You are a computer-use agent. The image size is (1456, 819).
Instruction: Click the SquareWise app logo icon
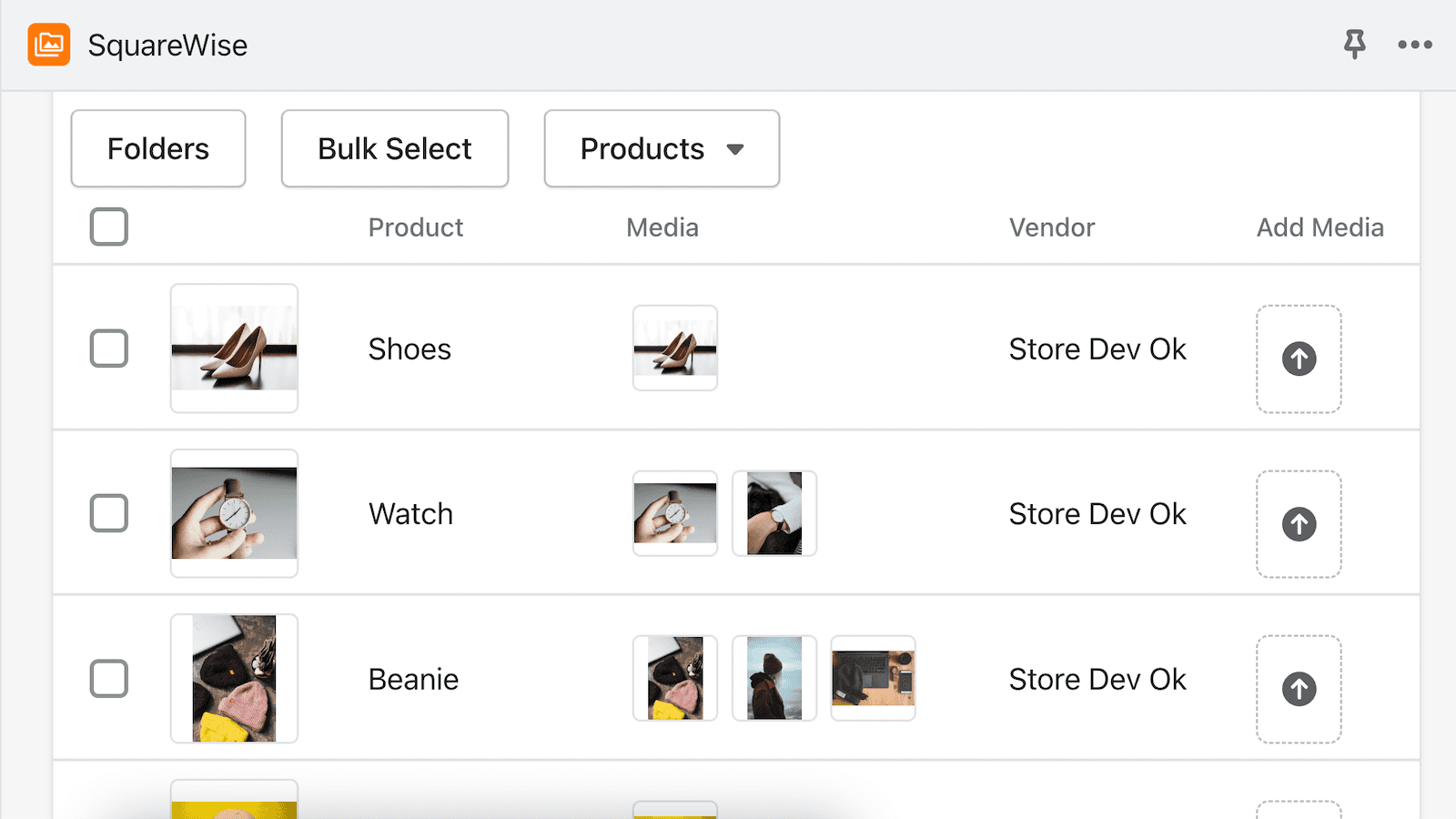click(x=49, y=45)
